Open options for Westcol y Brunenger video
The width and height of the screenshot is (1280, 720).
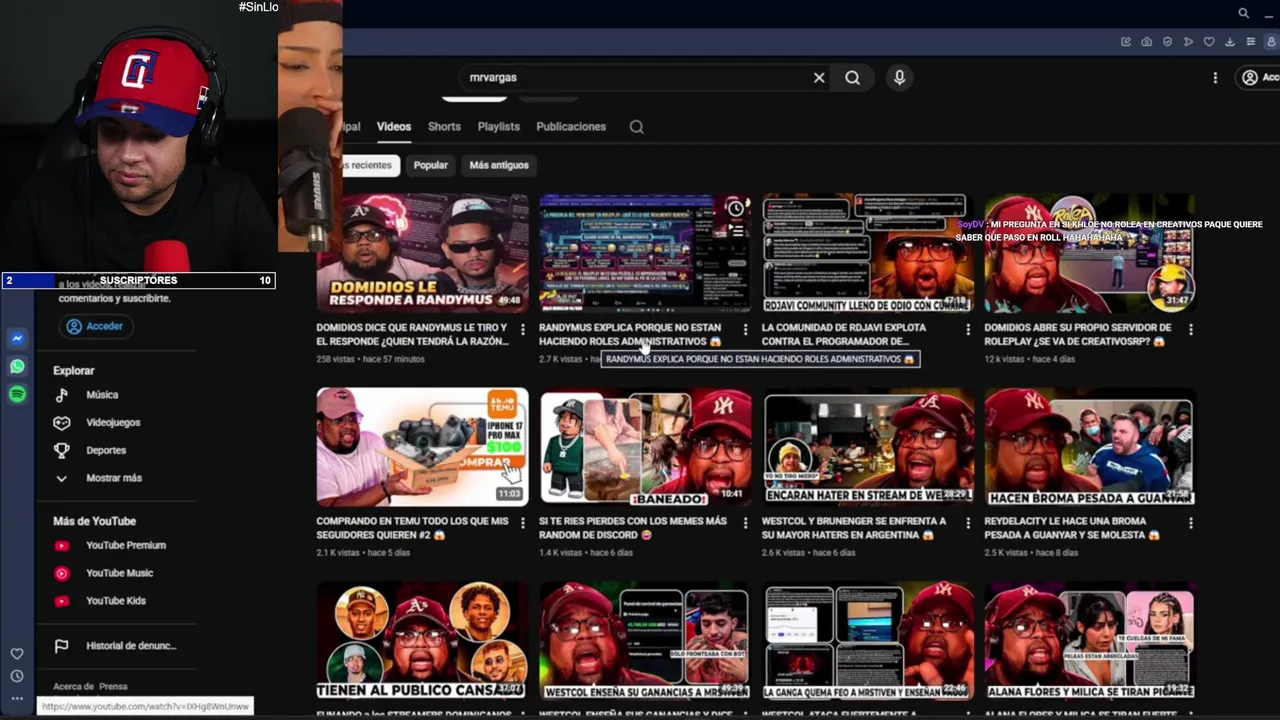967,523
